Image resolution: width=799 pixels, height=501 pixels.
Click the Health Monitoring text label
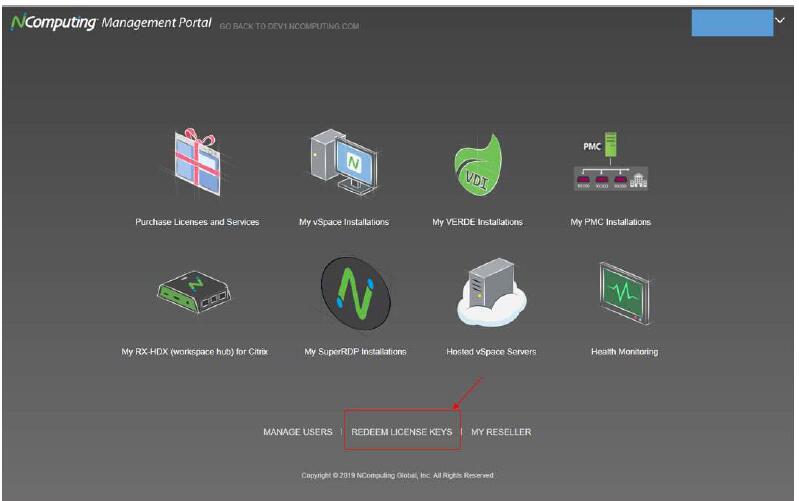624,352
